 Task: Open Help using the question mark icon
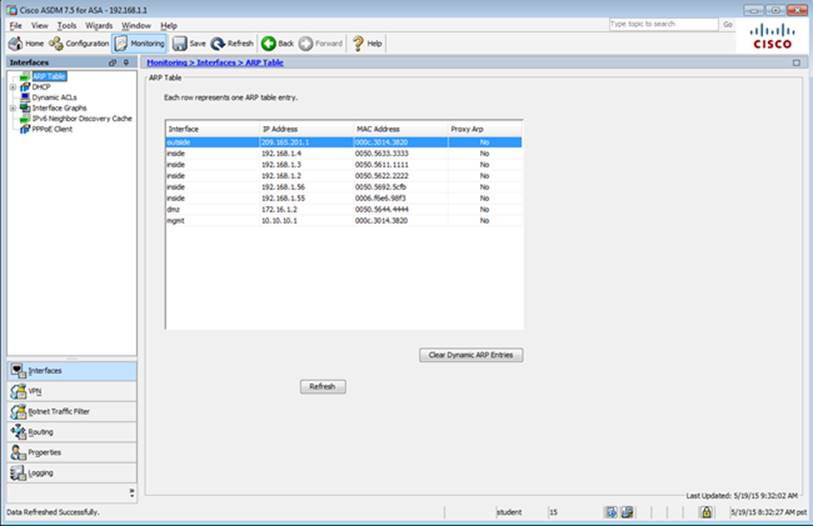(x=357, y=44)
